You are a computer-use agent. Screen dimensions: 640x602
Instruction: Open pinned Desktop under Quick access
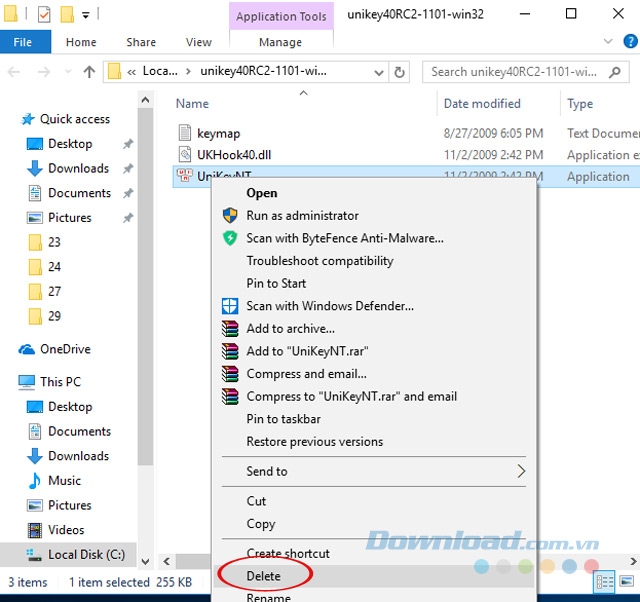pos(70,144)
